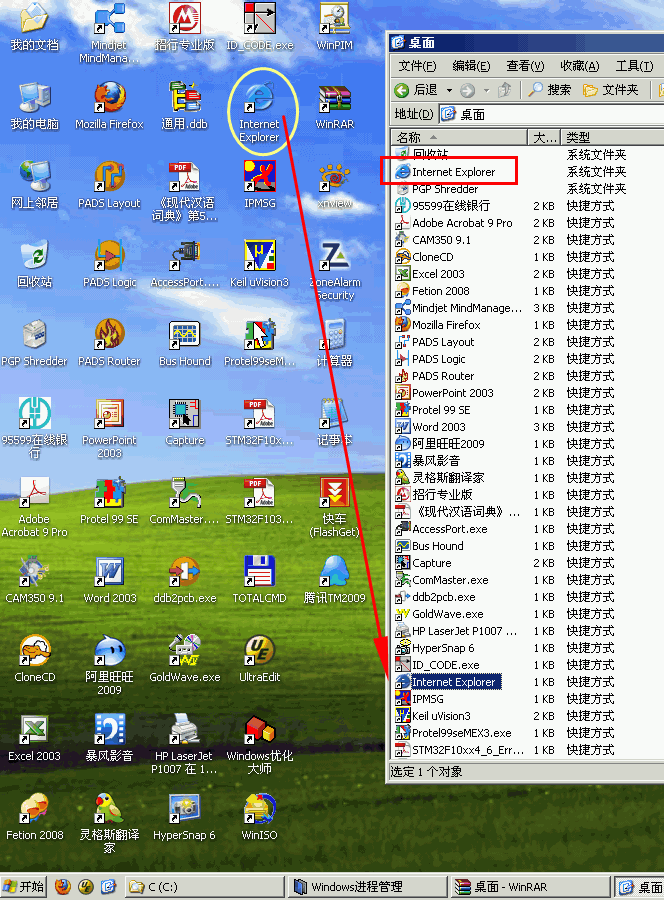Open the Fetion 2008 desktop shortcut
This screenshot has width=664, height=900.
pos(34,817)
